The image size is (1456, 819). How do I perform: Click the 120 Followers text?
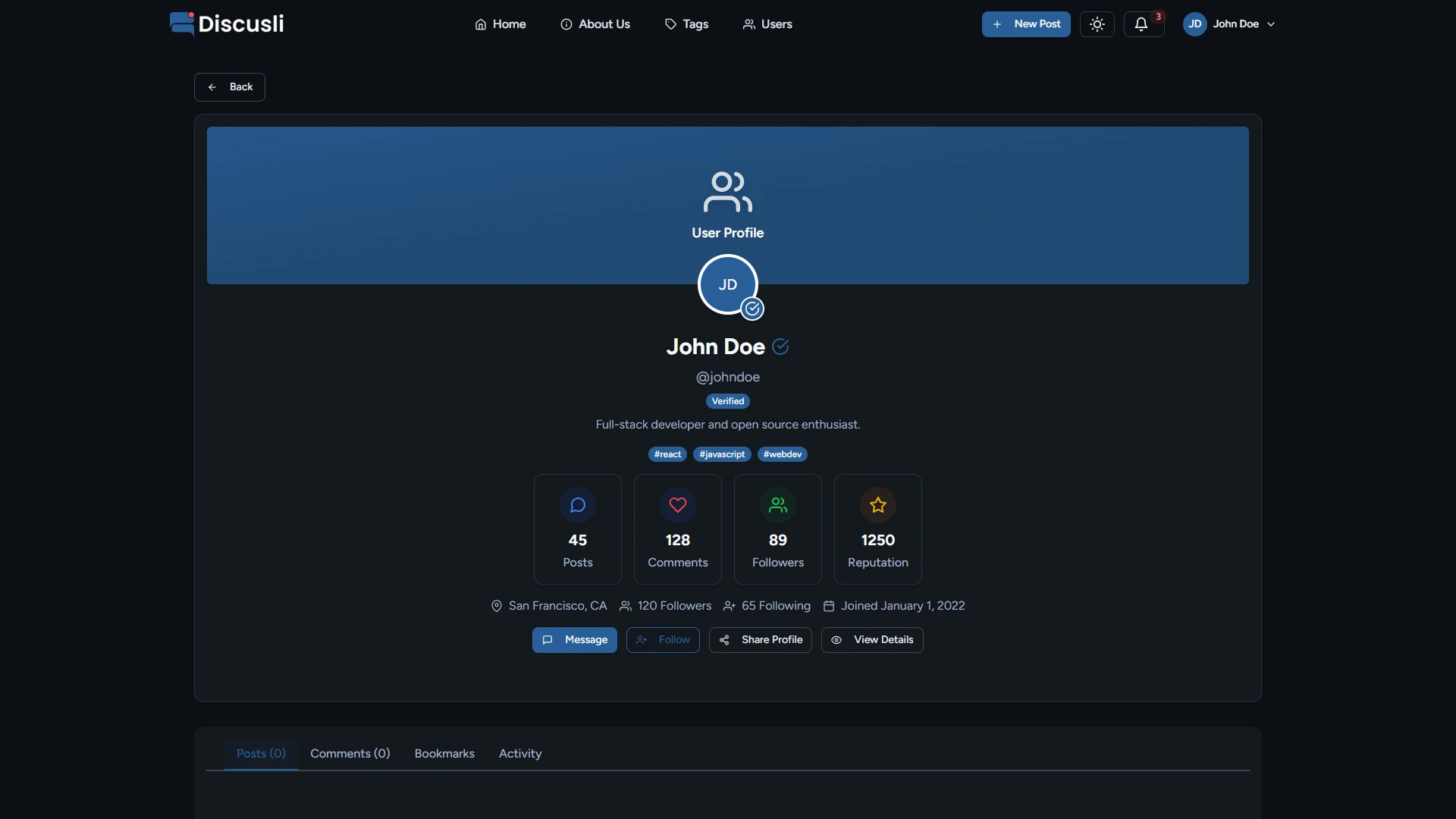(x=674, y=606)
